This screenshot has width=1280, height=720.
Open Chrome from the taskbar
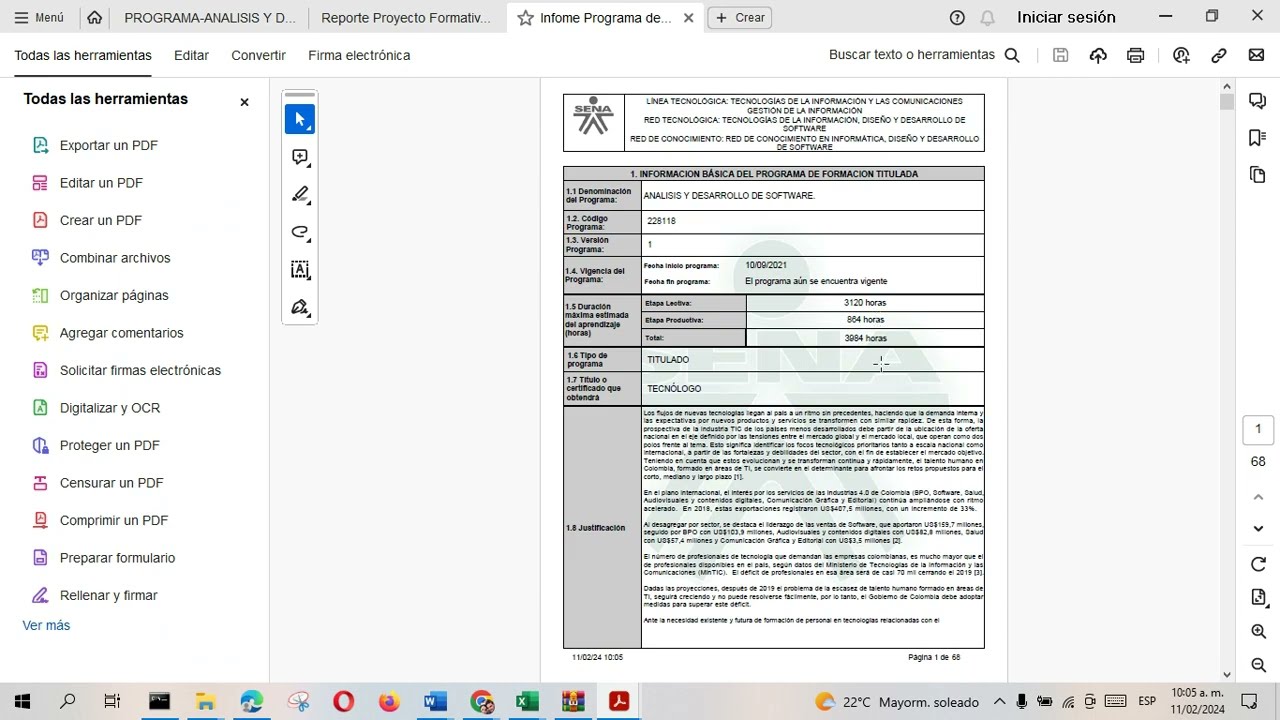click(x=481, y=702)
